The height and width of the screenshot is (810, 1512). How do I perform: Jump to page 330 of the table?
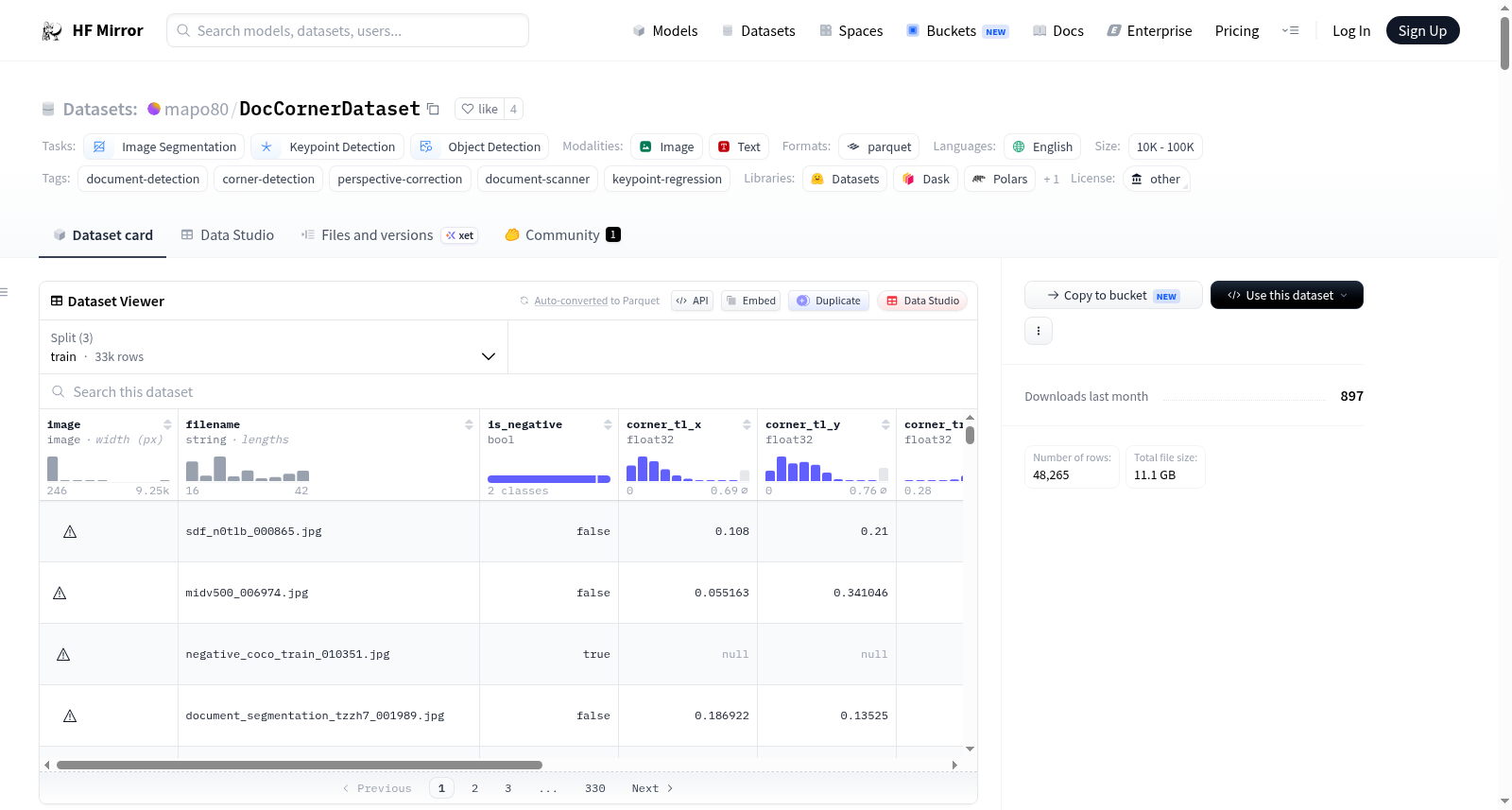[595, 788]
